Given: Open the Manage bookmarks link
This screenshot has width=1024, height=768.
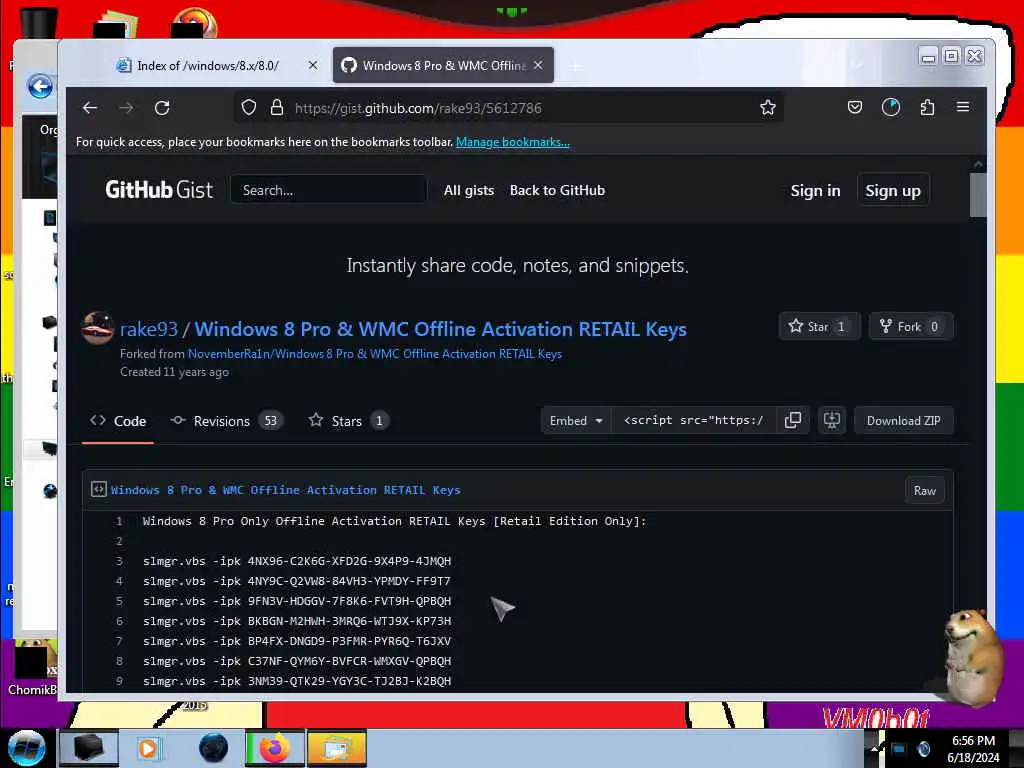Looking at the screenshot, I should coord(513,142).
